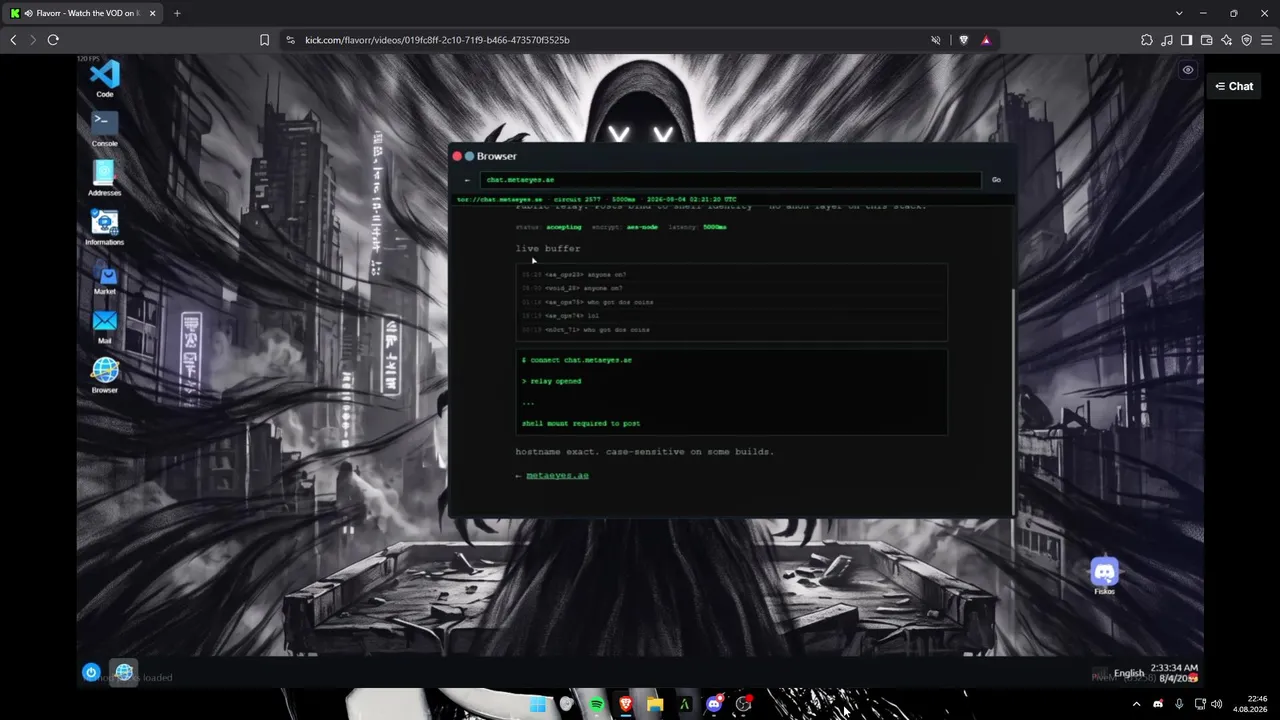Toggle the muted-tab speaker icon
The width and height of the screenshot is (1280, 720).
(x=936, y=40)
